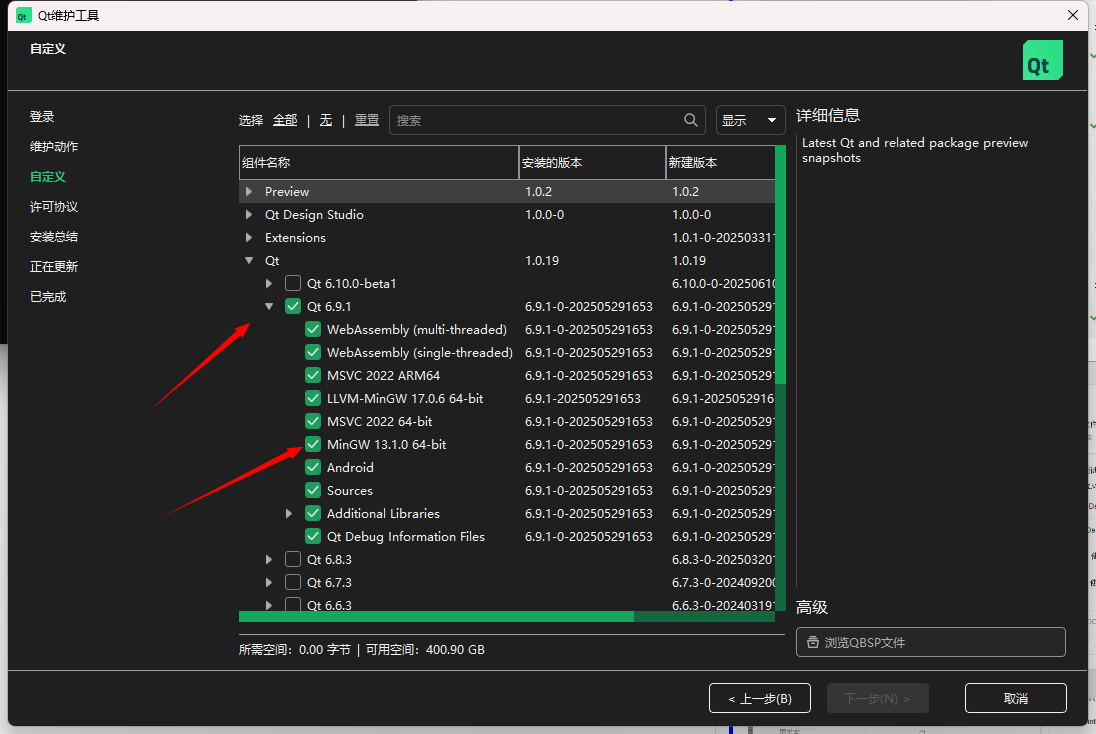Click the 取消 cancel button
This screenshot has width=1096, height=734.
coord(1016,698)
